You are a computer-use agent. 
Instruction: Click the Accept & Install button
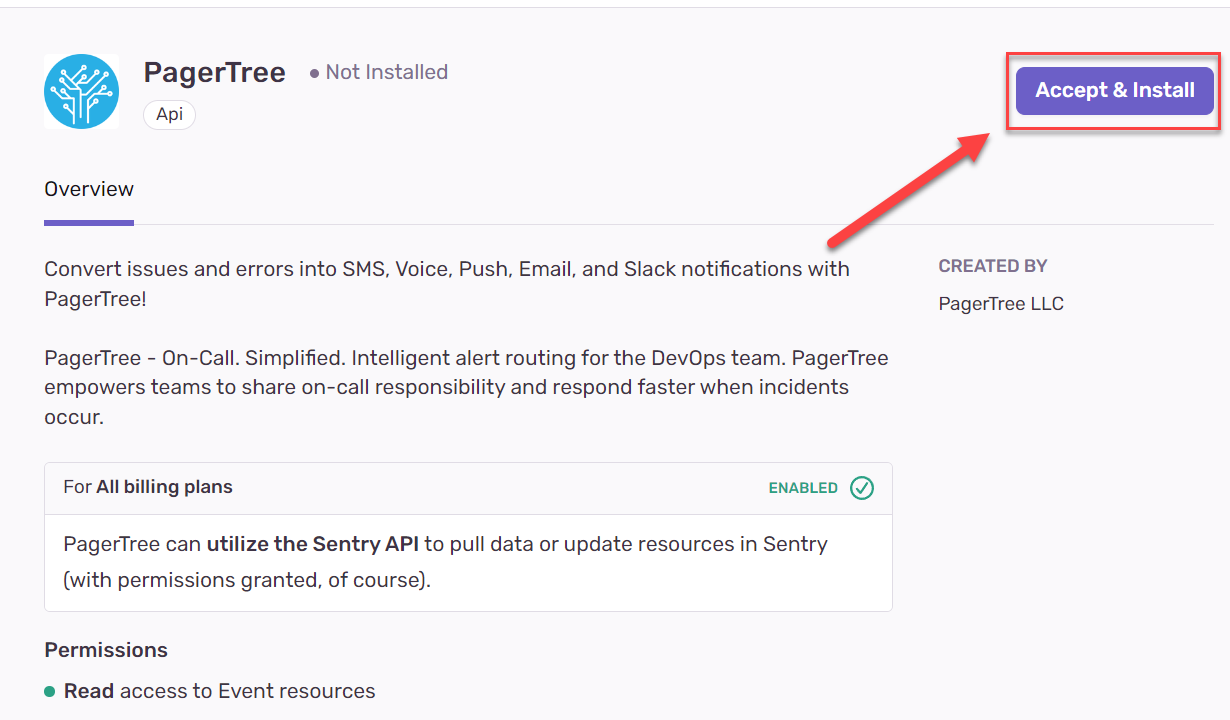pos(1113,90)
